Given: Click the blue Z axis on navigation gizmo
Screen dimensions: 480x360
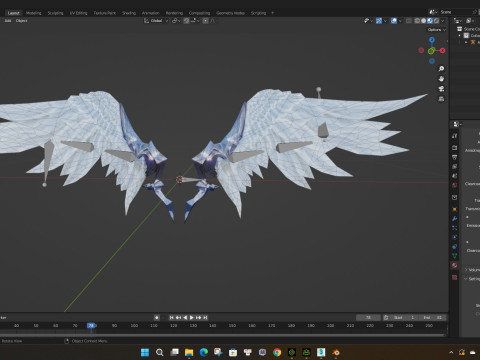Looking at the screenshot, I should (432, 40).
